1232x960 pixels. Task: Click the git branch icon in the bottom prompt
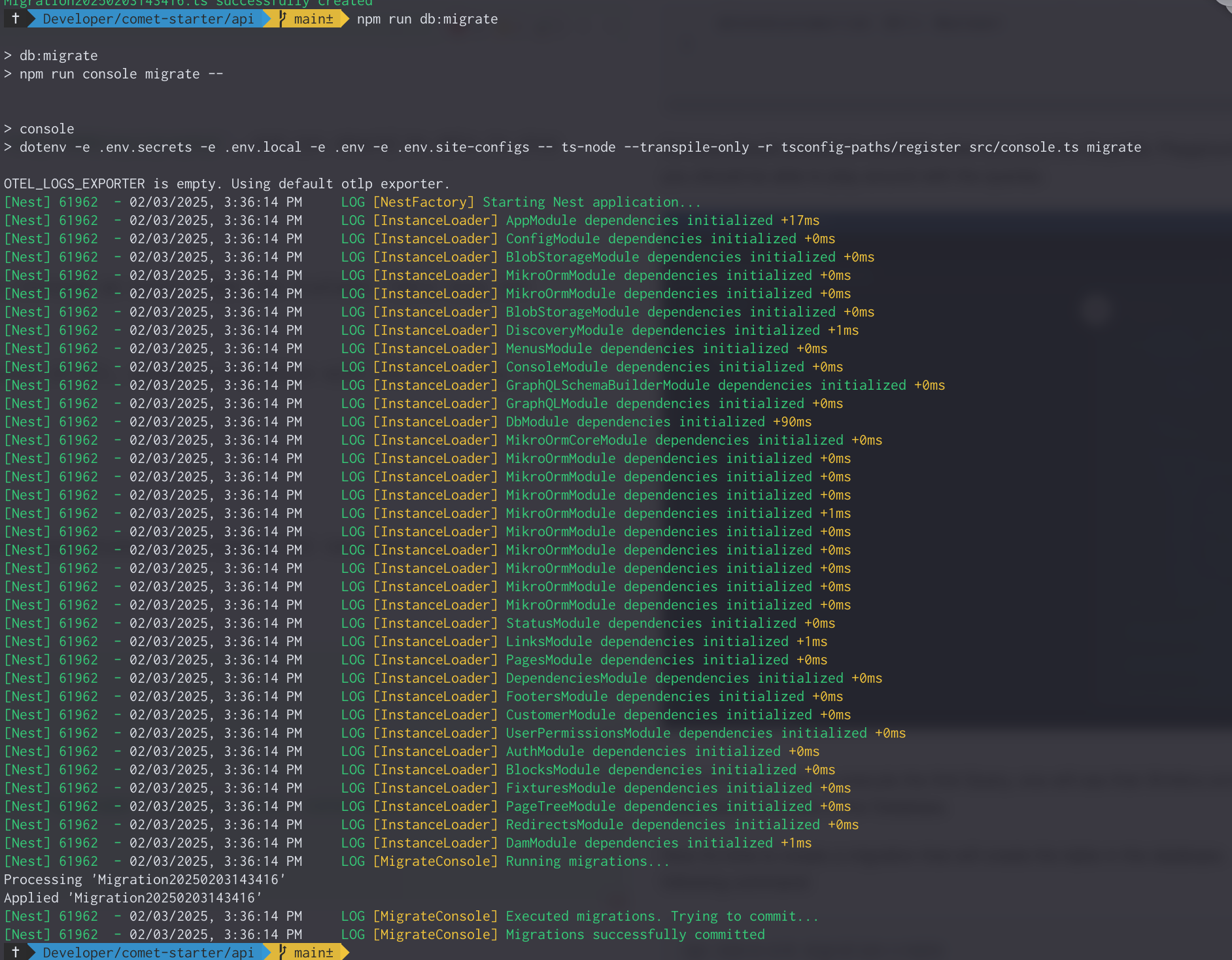(283, 952)
